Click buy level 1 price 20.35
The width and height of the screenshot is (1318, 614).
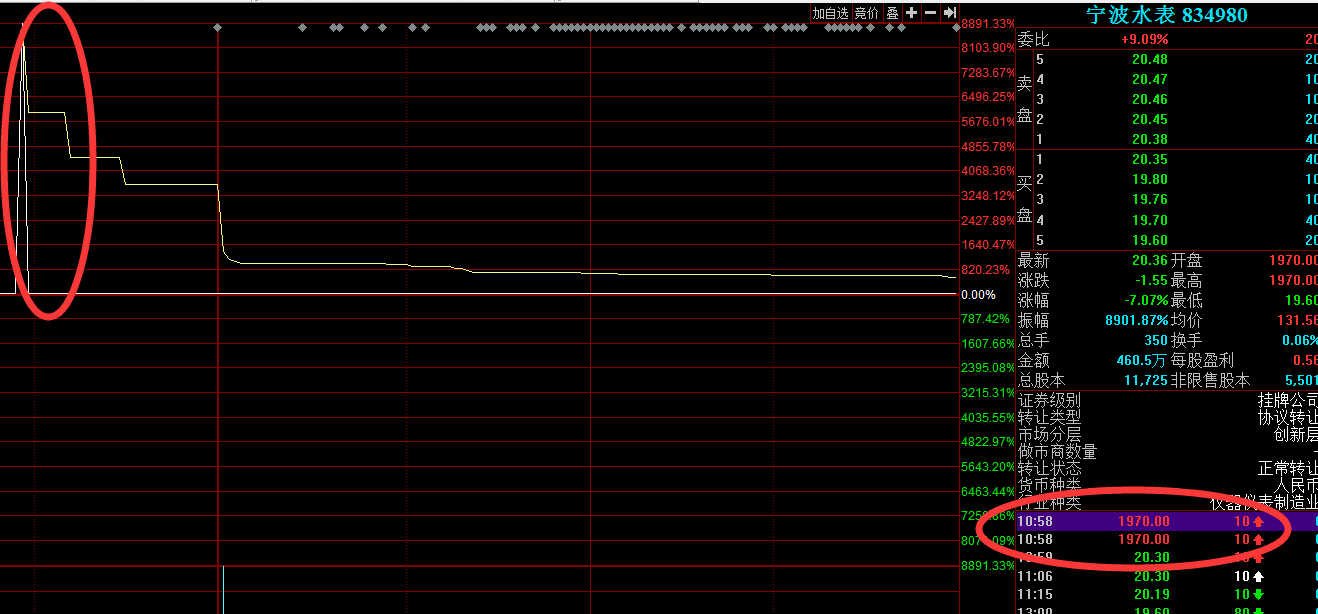(1149, 159)
